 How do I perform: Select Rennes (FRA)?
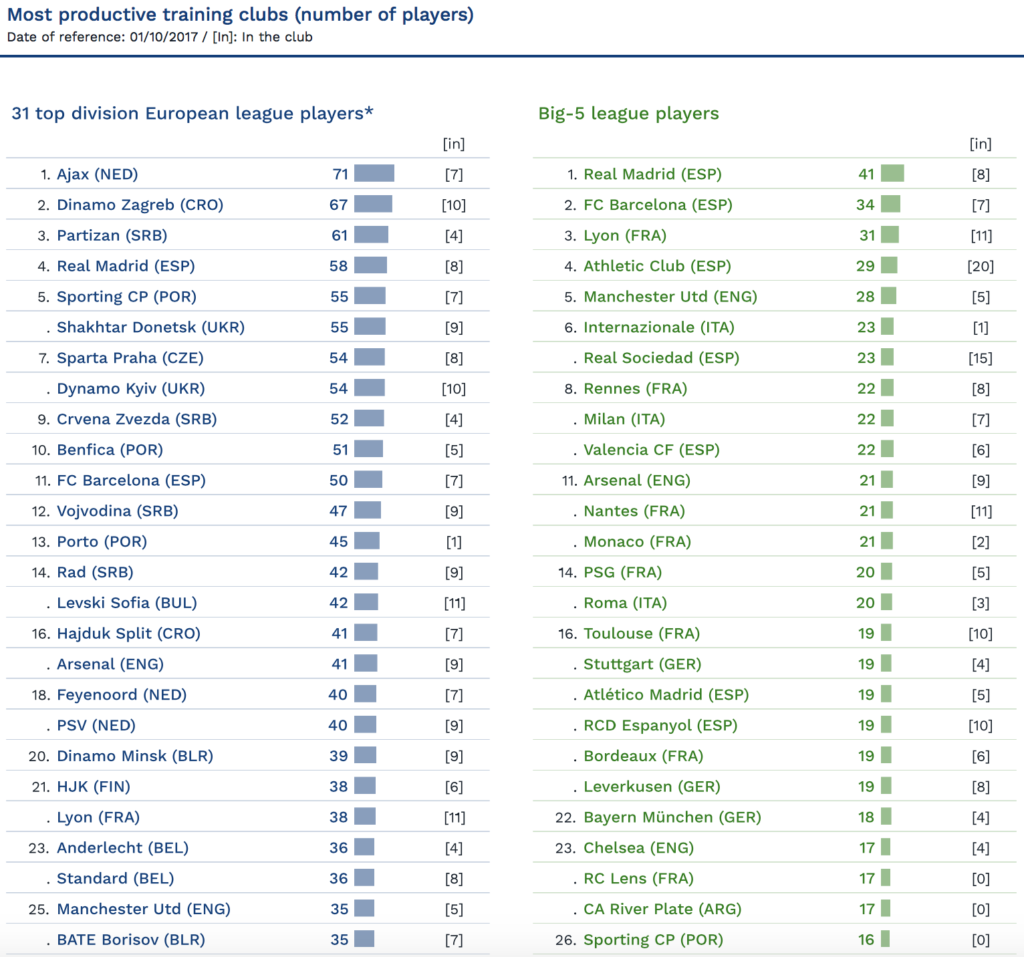click(635, 389)
